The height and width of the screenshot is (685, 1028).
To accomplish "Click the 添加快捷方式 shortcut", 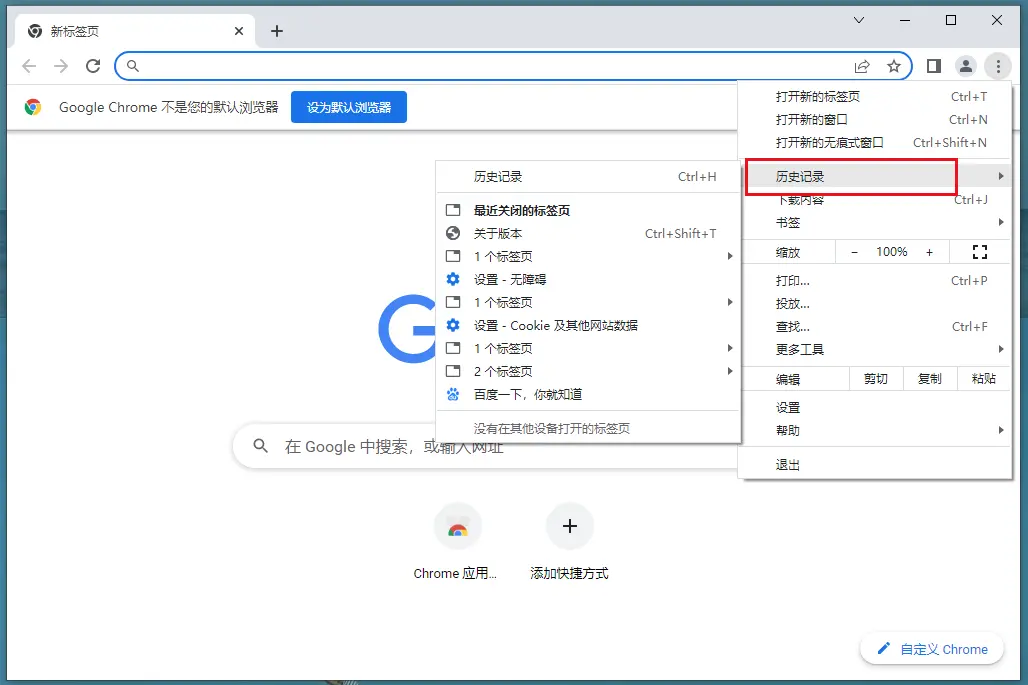I will click(569, 526).
